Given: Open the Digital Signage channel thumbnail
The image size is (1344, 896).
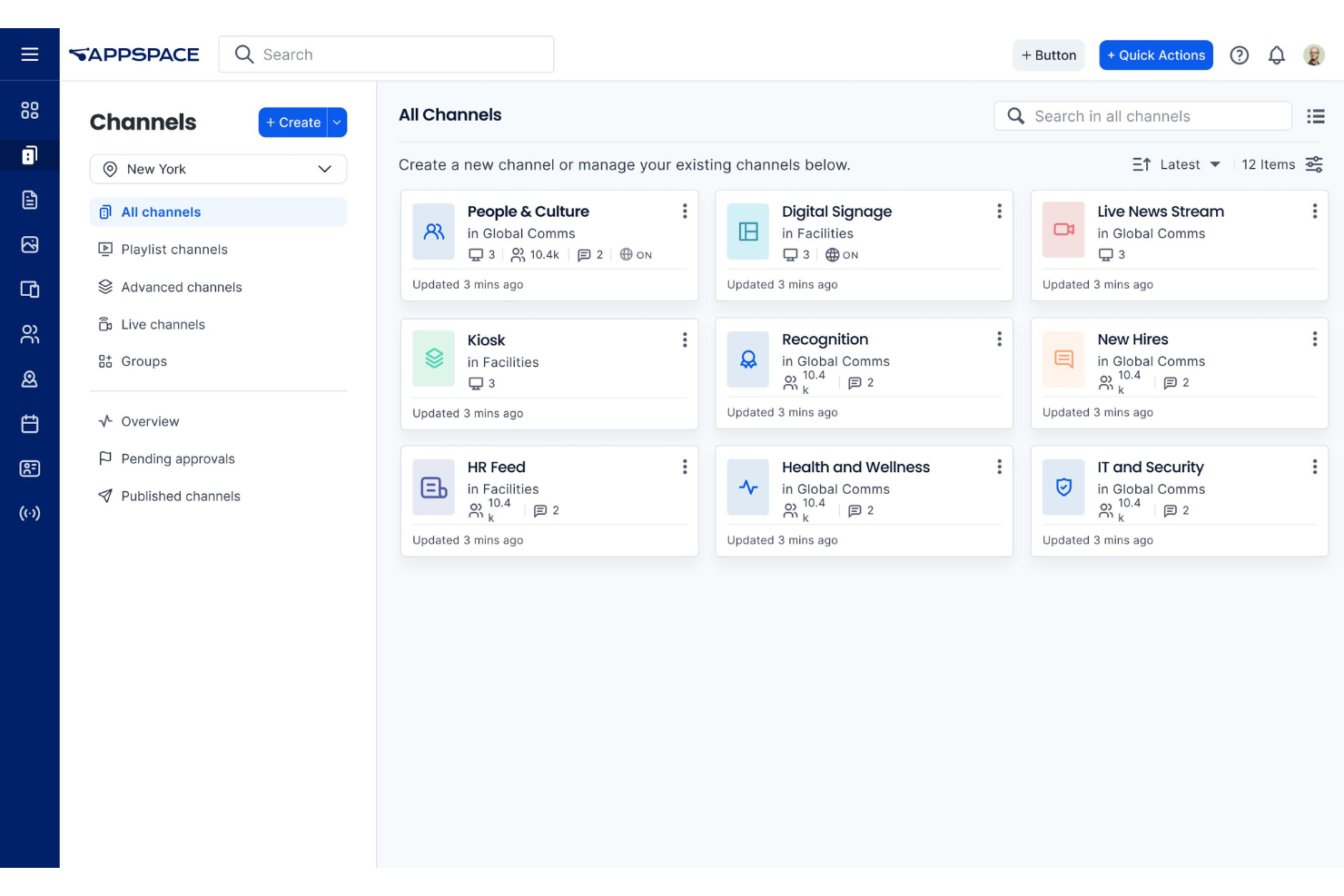Looking at the screenshot, I should pyautogui.click(x=748, y=231).
